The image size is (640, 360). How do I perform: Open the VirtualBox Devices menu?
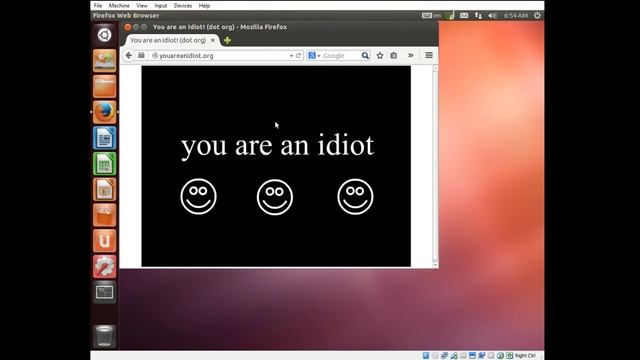(182, 5)
